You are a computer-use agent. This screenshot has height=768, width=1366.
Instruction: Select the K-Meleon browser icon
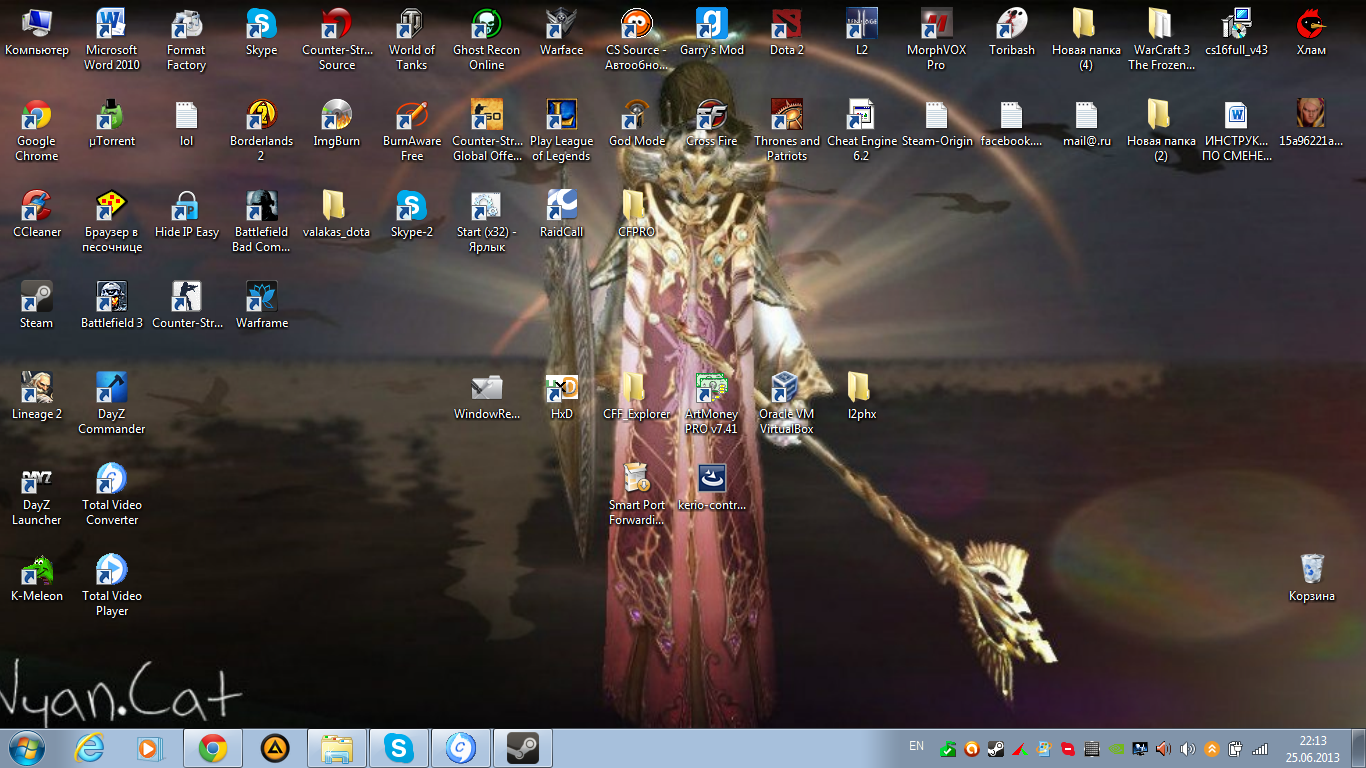coord(37,577)
